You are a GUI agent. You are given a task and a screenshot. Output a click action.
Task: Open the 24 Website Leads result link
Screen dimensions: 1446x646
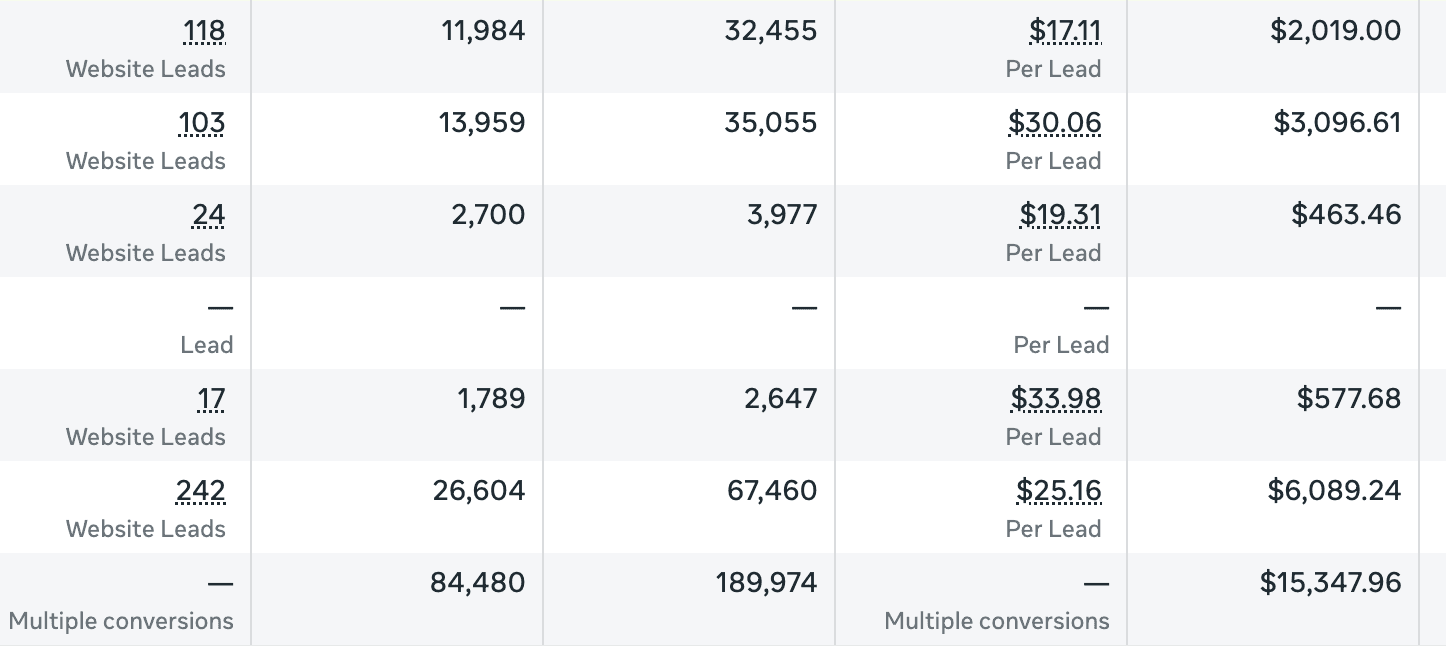(x=209, y=216)
